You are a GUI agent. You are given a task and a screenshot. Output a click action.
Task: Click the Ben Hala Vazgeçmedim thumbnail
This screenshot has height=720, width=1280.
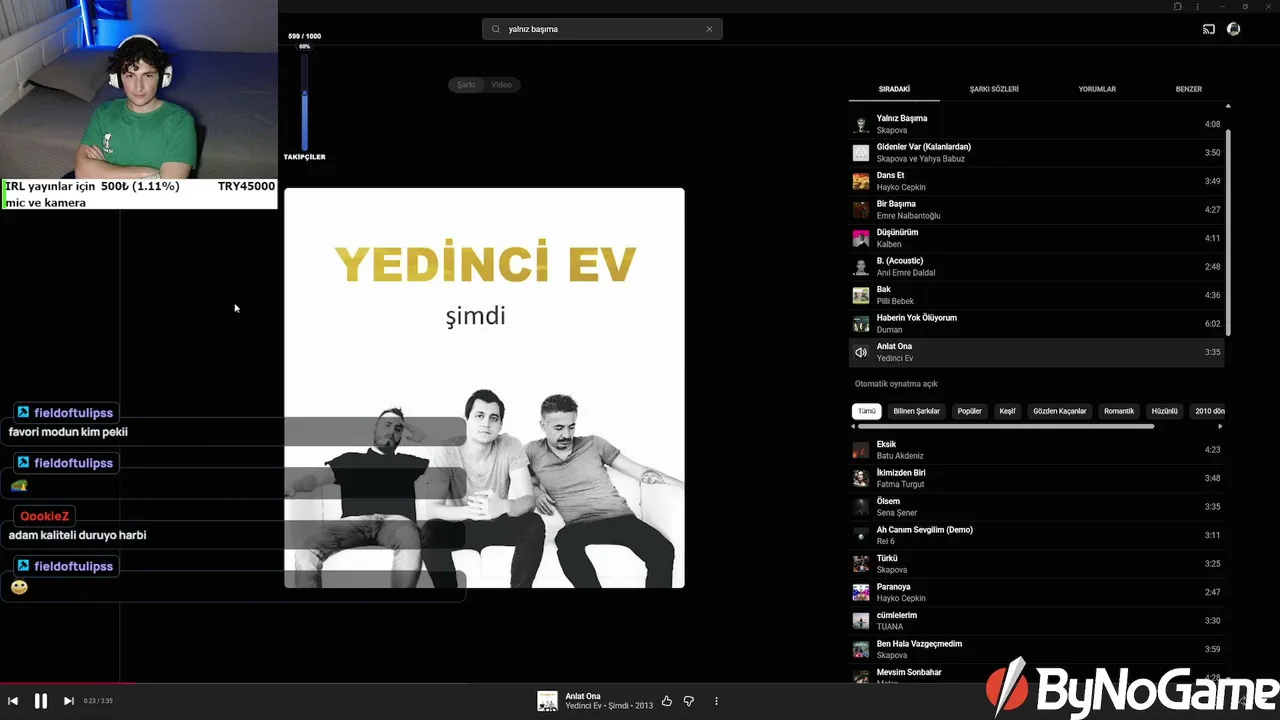pos(861,649)
